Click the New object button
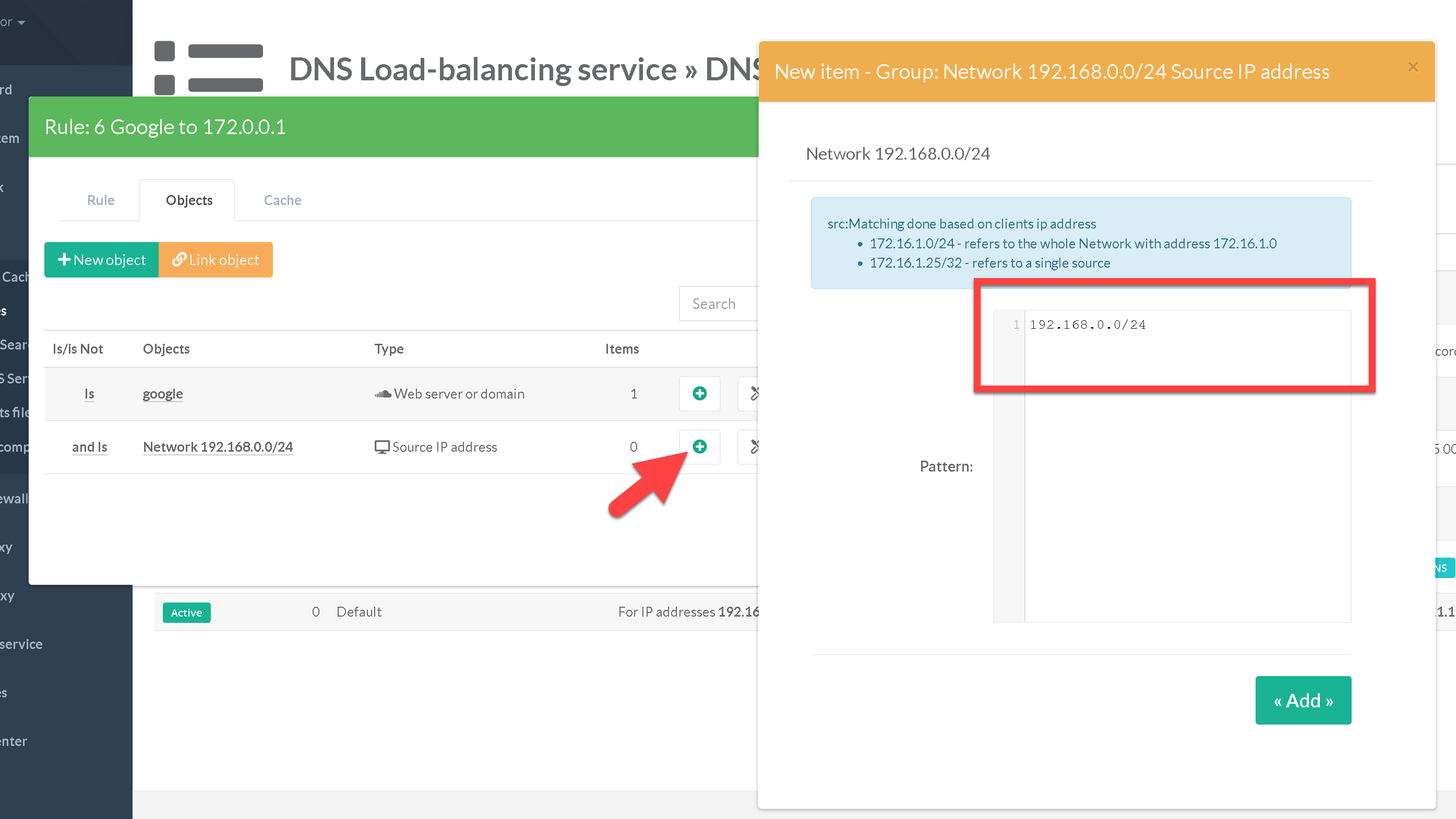 pyautogui.click(x=102, y=260)
